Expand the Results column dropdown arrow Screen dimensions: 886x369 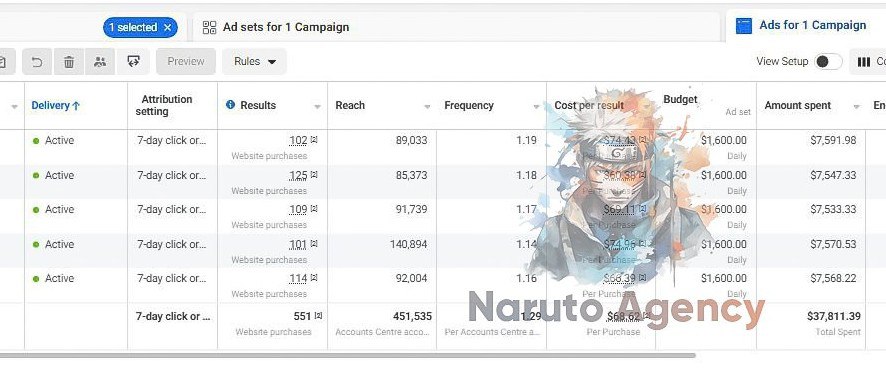[x=318, y=106]
